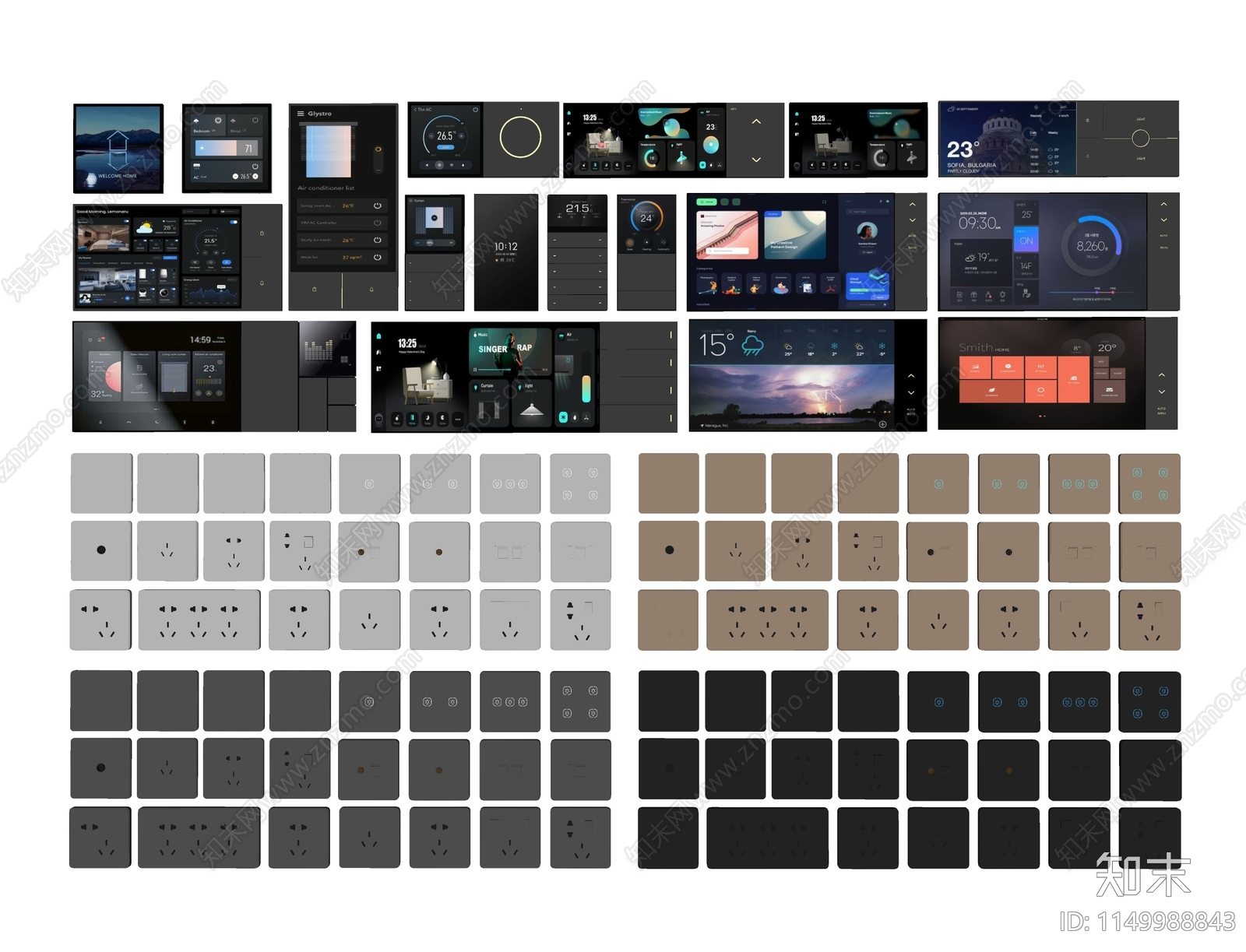Click the down chevron on the Smith Home panel
1246x952 pixels.
pyautogui.click(x=1161, y=392)
